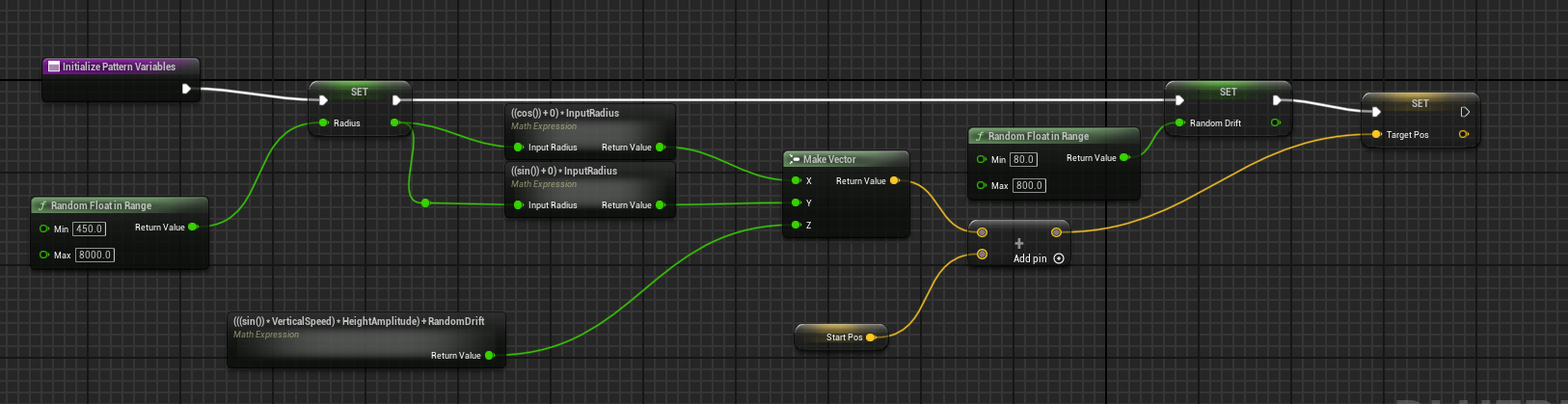Click the Initialize Pattern Variables exec output arrow

pos(187,89)
